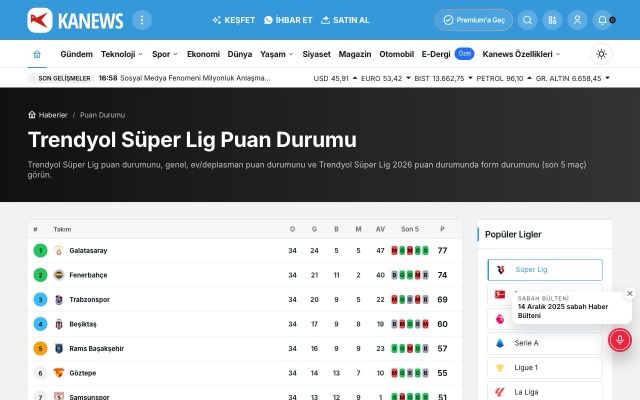Click the Trabzonspor club crest

[59, 300]
